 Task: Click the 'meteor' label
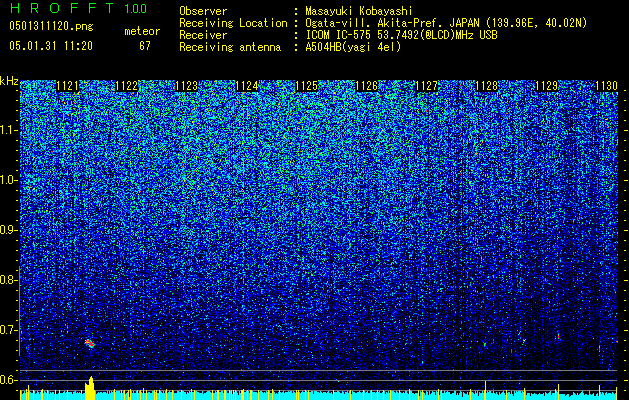[x=142, y=31]
